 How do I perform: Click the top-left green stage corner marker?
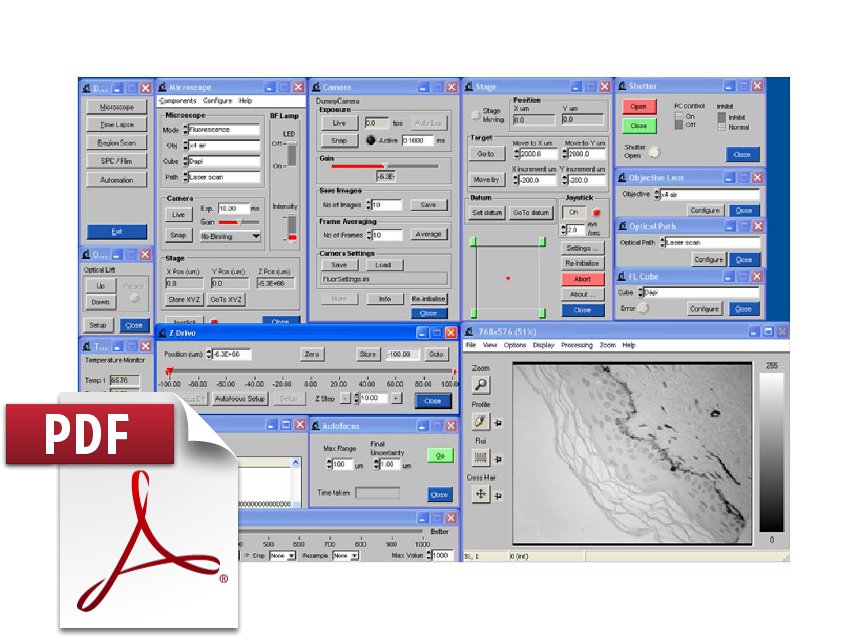tap(473, 242)
